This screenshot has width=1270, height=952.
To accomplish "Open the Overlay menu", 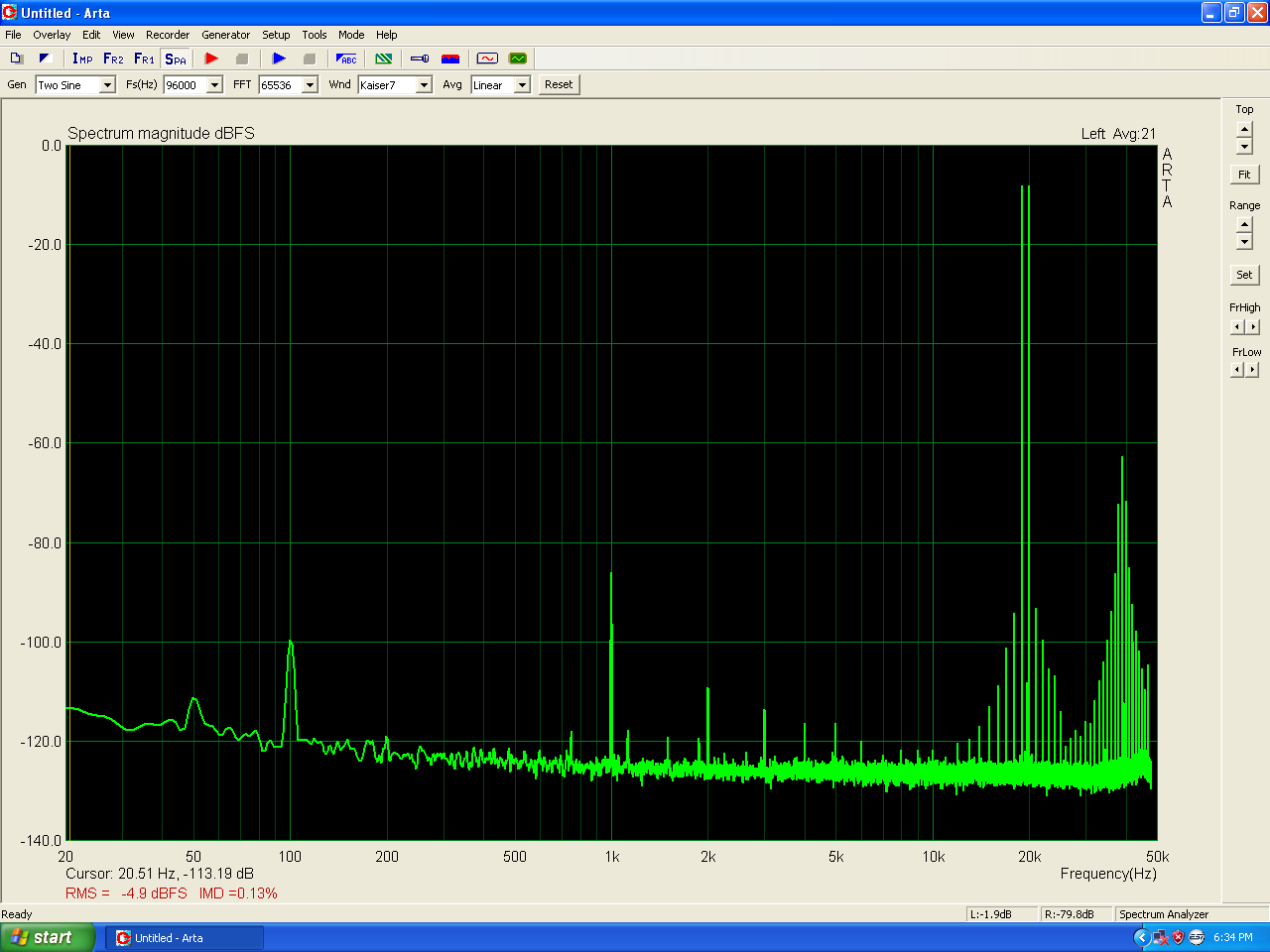I will [x=52, y=35].
